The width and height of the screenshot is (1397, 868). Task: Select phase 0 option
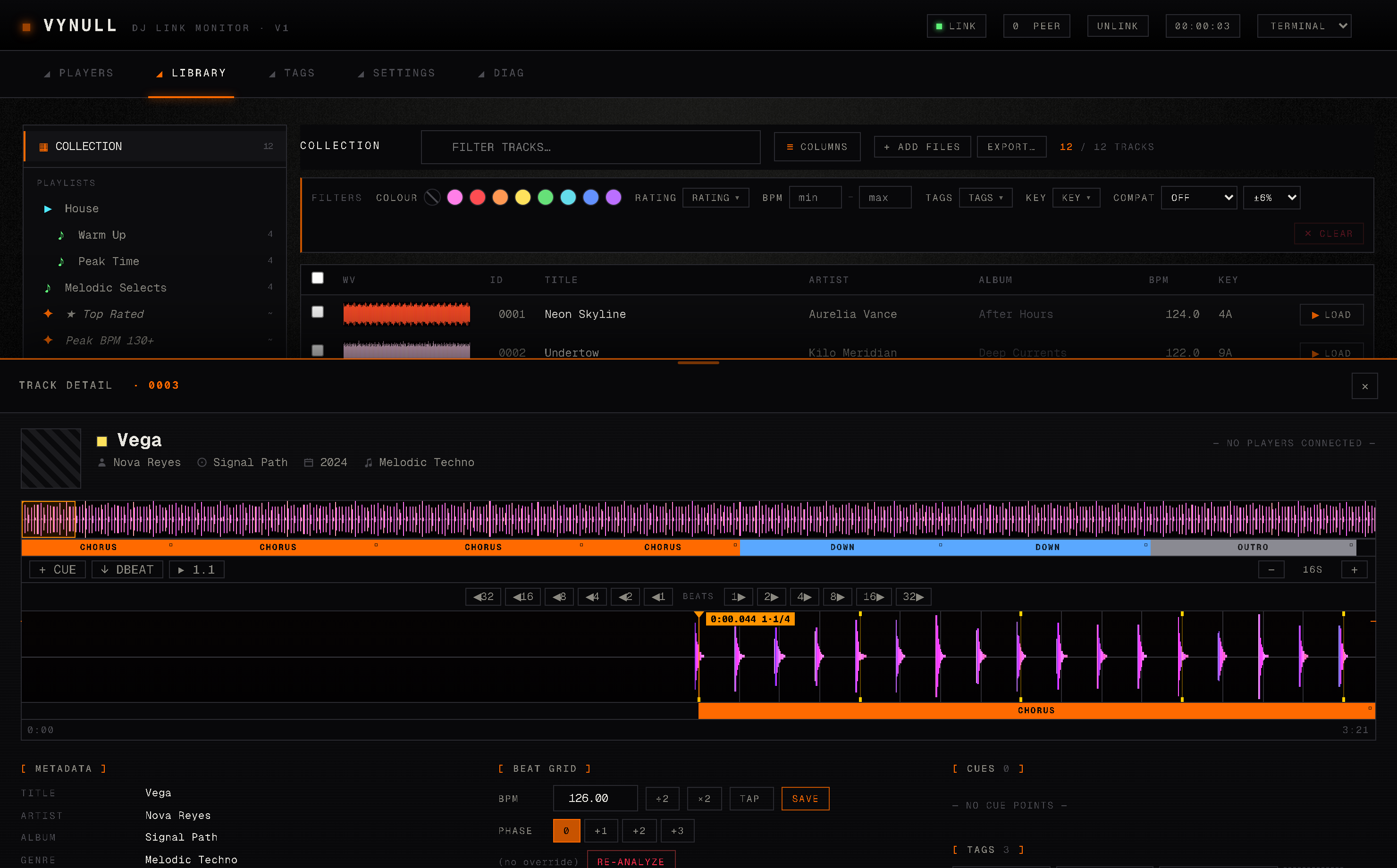click(x=566, y=831)
